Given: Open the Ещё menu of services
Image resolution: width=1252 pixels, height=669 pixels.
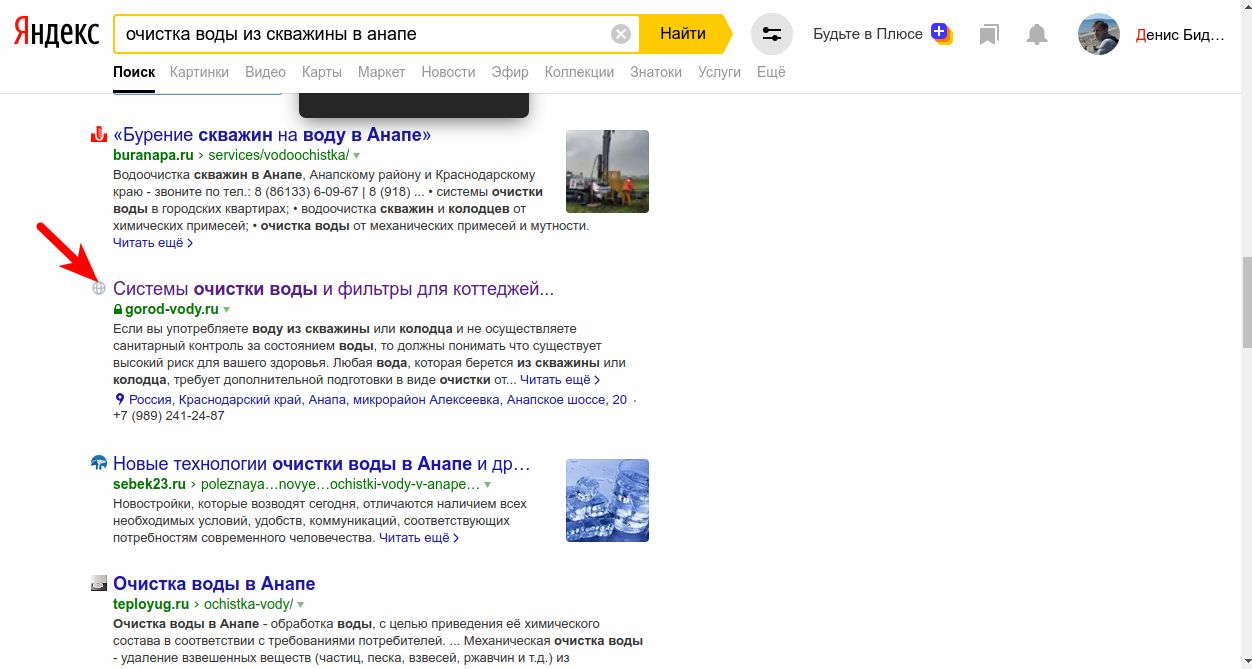Looking at the screenshot, I should (771, 72).
